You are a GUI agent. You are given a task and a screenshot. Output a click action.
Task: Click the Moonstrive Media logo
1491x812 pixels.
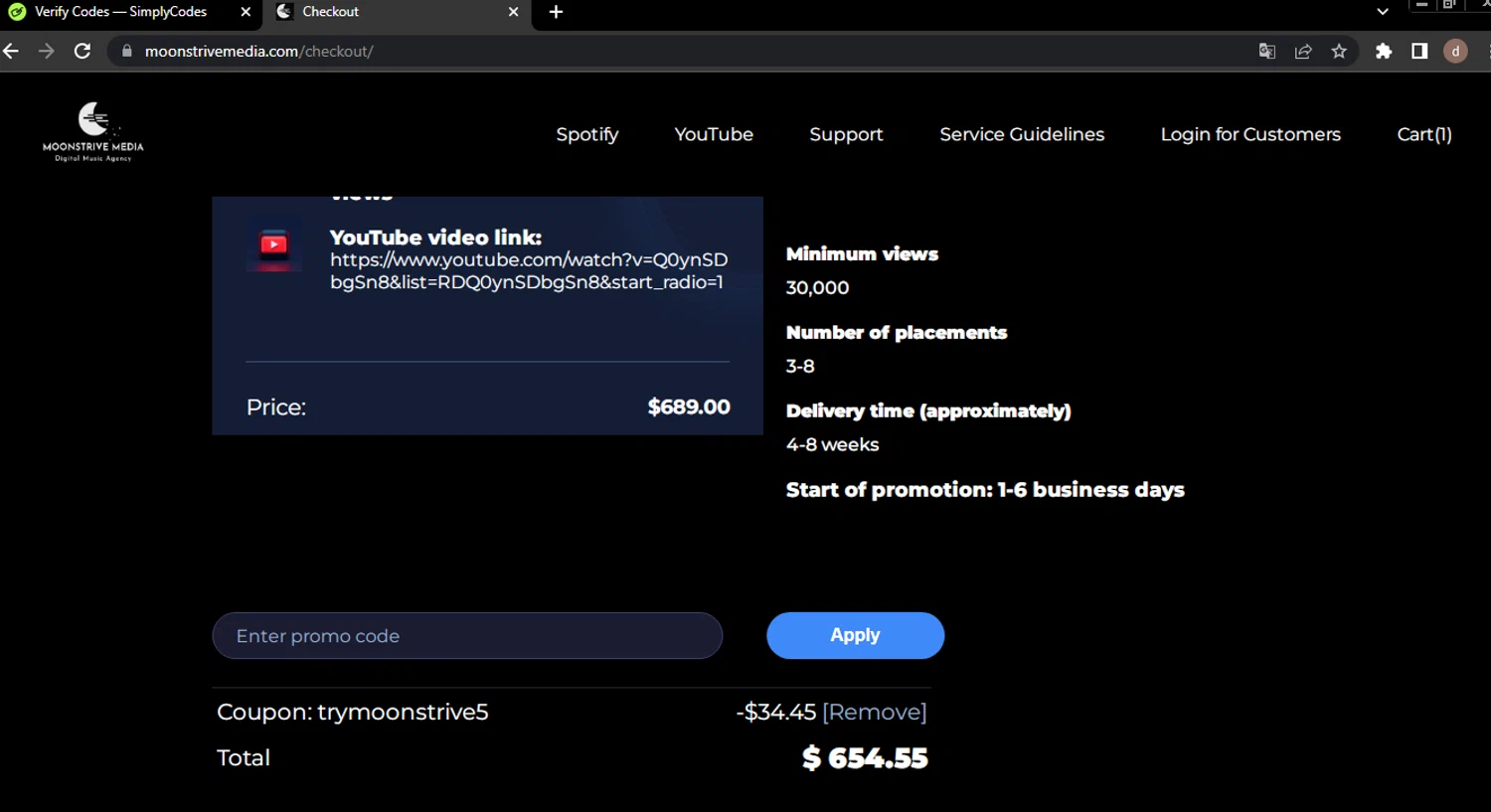[x=93, y=132]
